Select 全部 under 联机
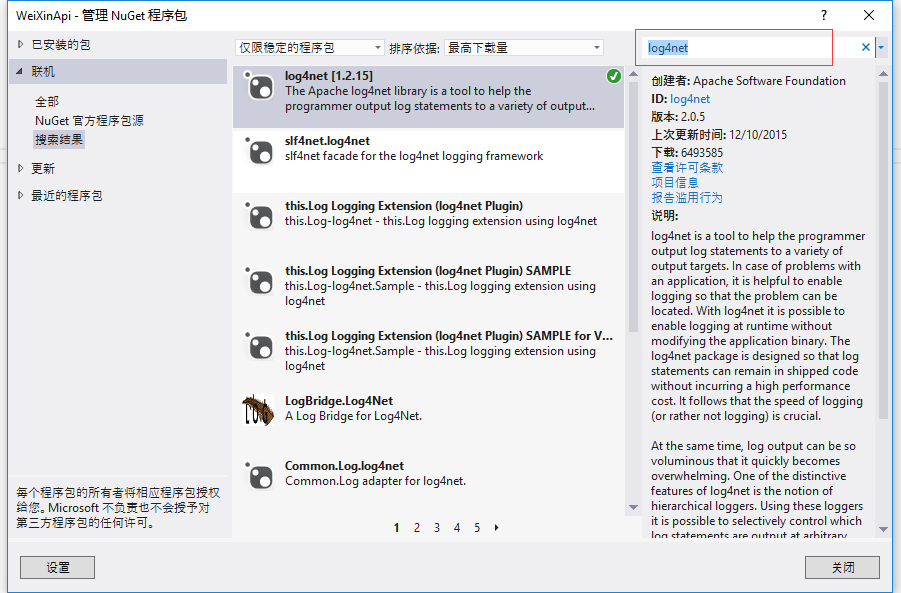Viewport: 901px width, 593px height. point(47,102)
